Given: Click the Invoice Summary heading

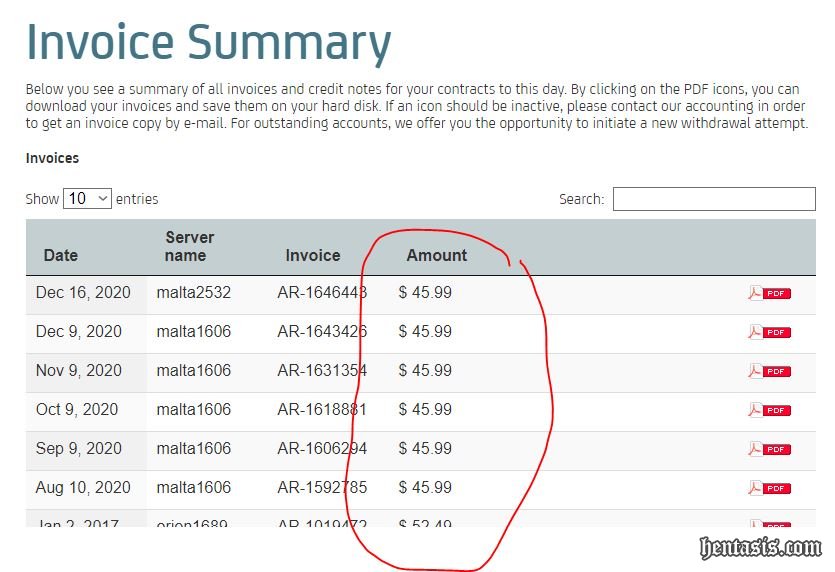Looking at the screenshot, I should [208, 43].
